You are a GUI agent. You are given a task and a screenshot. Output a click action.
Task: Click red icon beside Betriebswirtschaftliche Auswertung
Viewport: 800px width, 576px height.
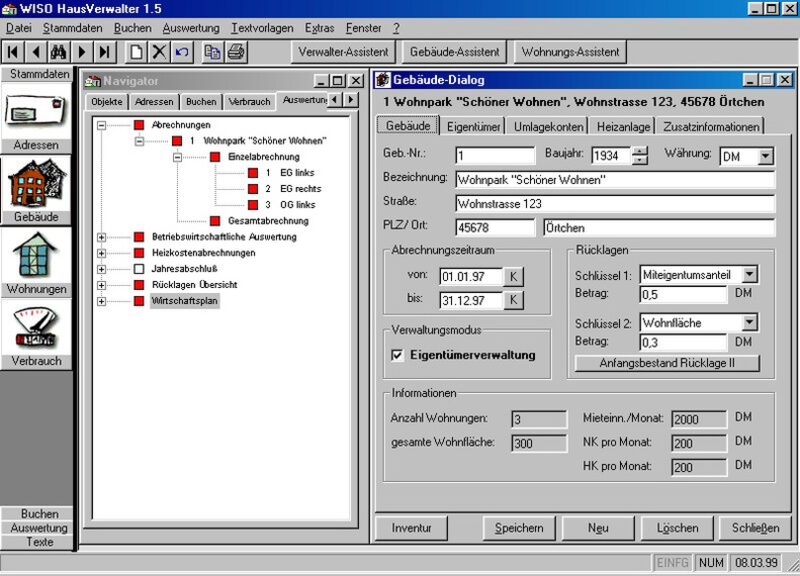click(139, 237)
